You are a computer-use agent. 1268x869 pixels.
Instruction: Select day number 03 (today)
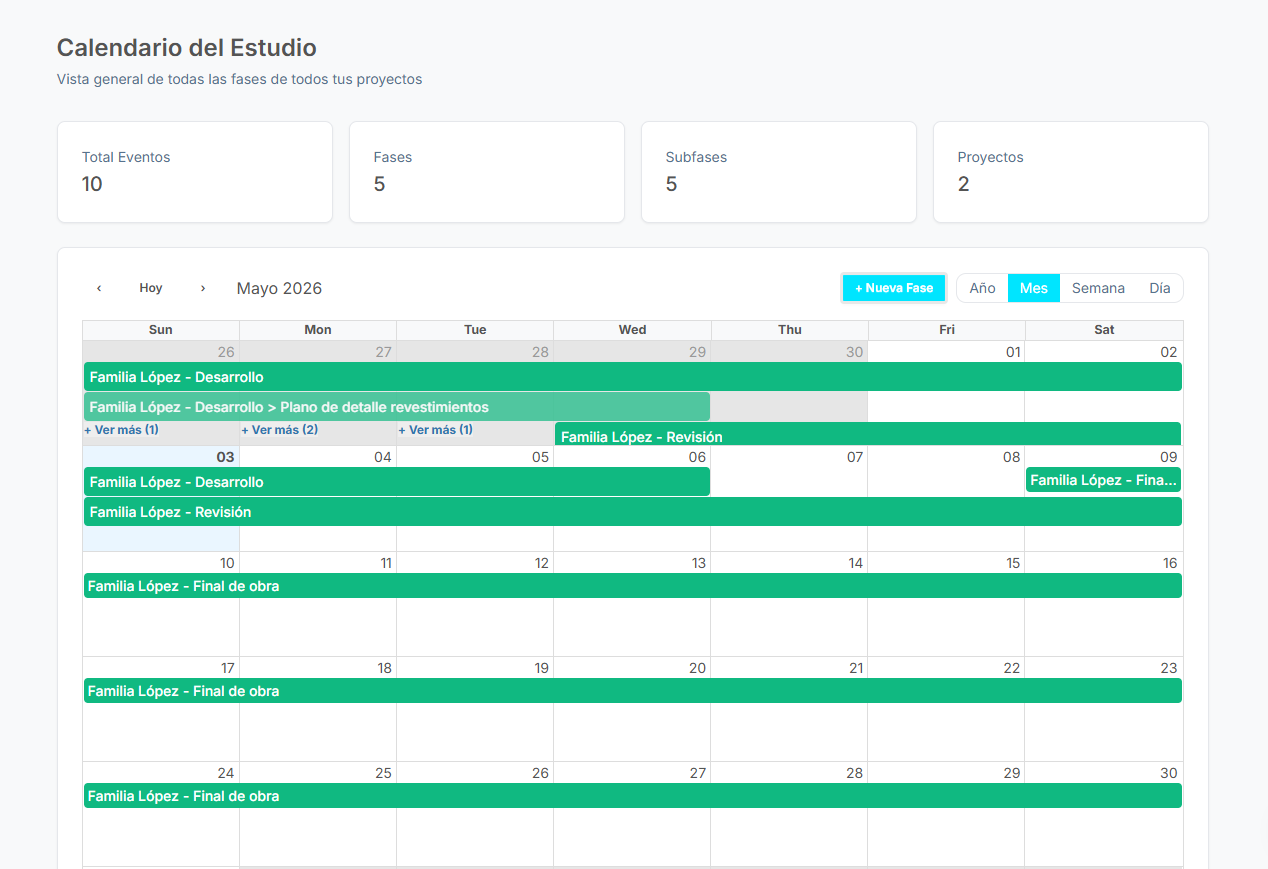coord(225,457)
